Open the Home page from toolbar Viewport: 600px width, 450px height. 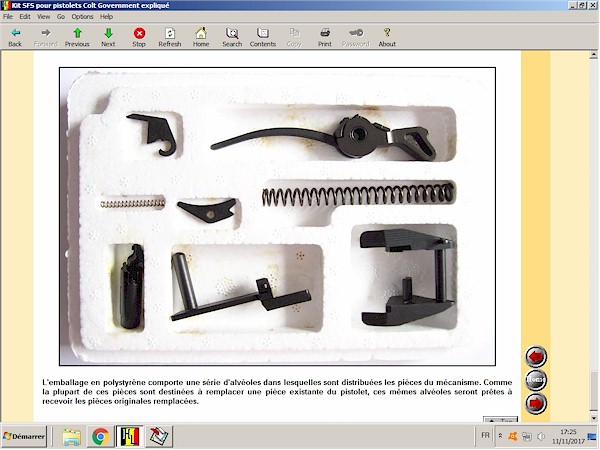click(201, 37)
